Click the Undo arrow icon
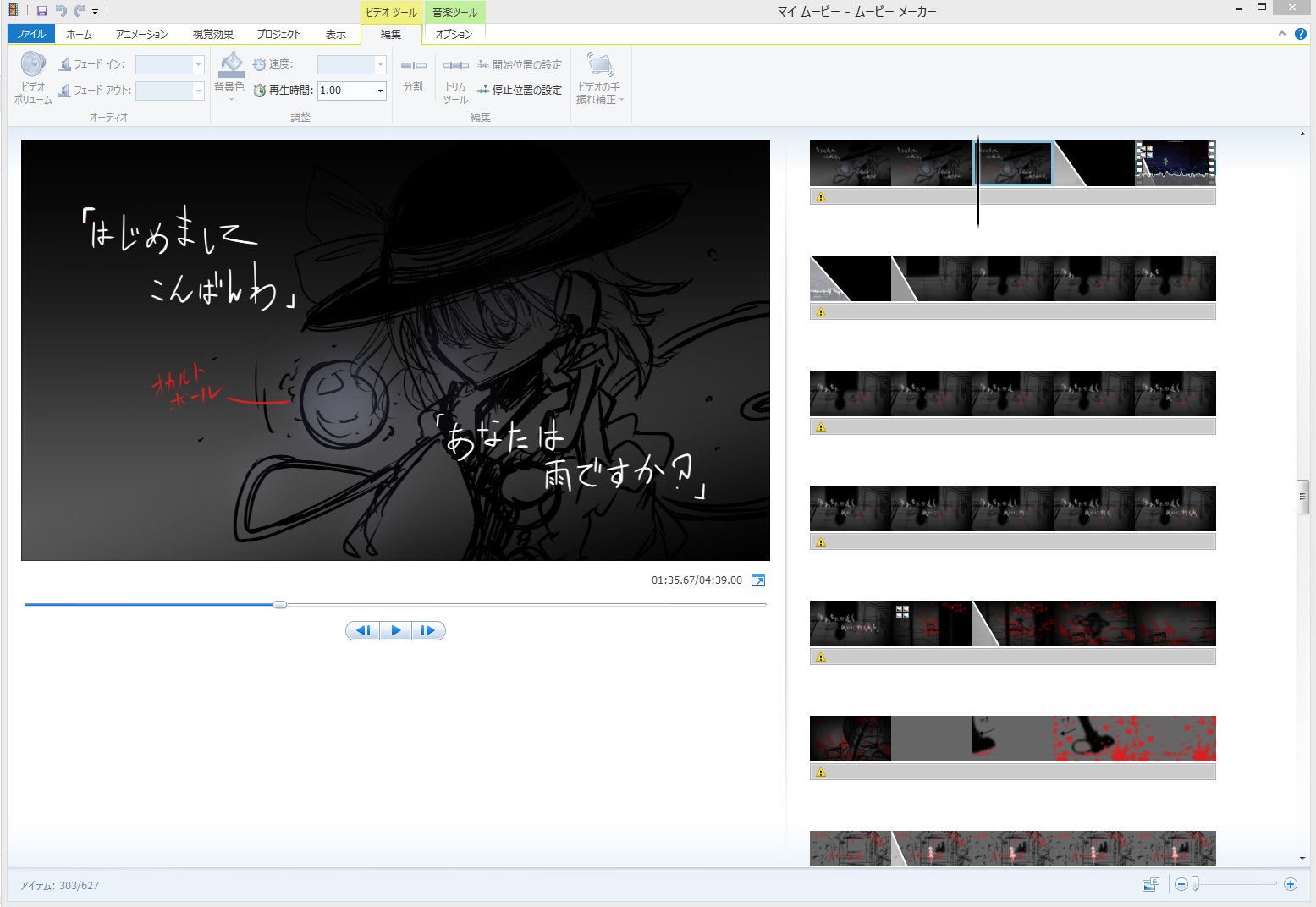Screen dimensions: 1316x907 [60, 11]
